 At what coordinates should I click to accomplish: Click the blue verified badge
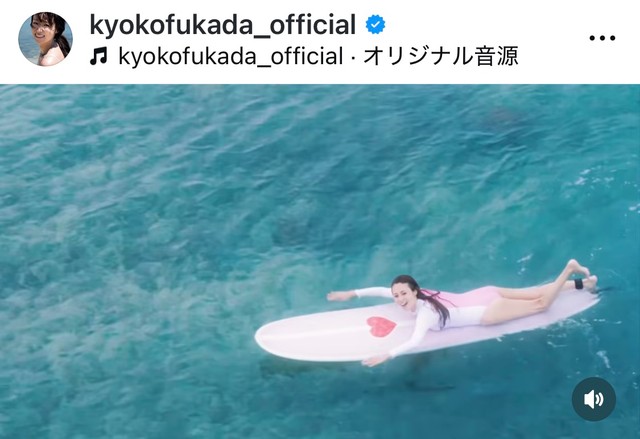375,24
